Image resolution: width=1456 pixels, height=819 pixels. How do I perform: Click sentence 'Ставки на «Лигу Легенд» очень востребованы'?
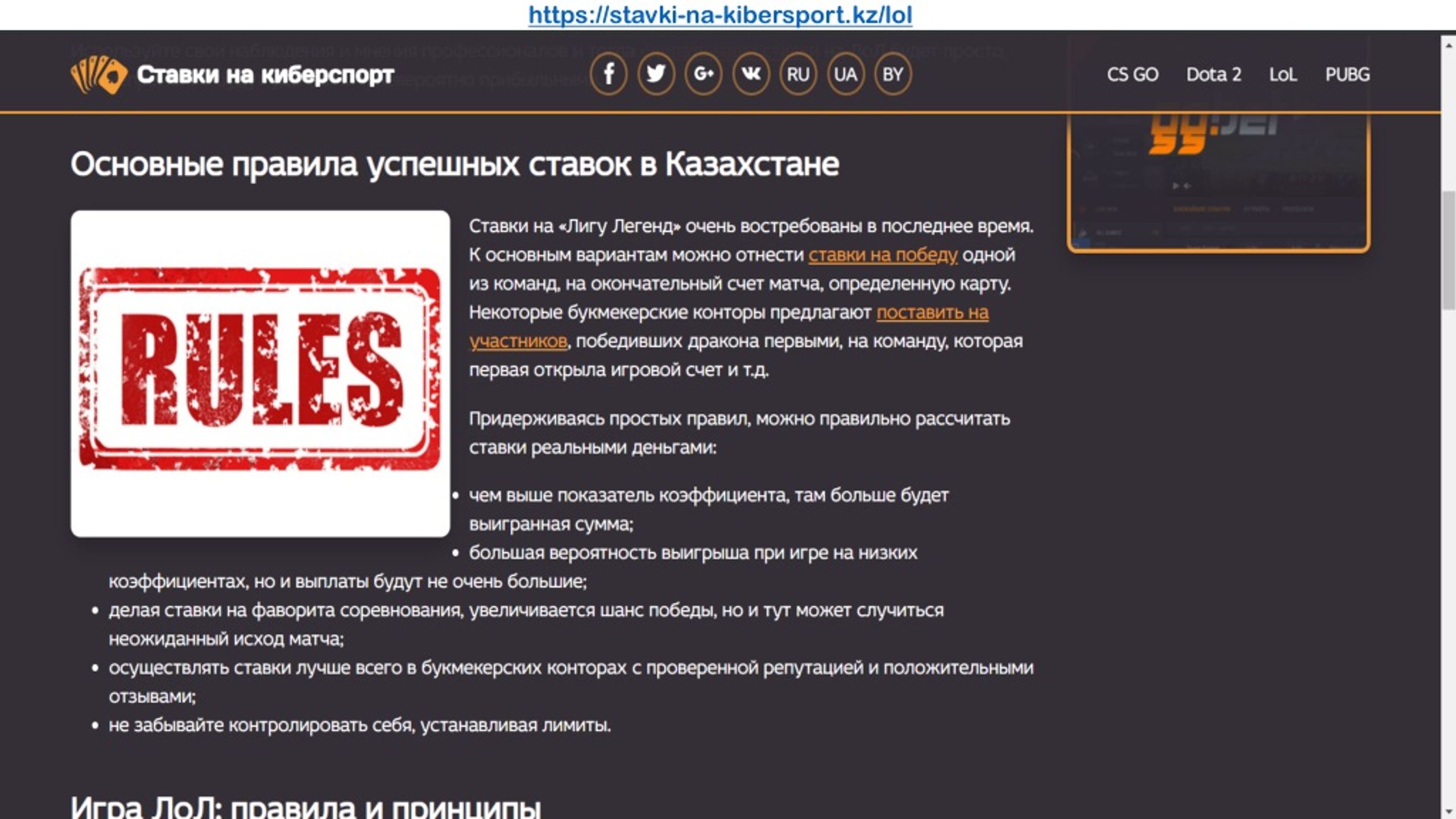[751, 226]
